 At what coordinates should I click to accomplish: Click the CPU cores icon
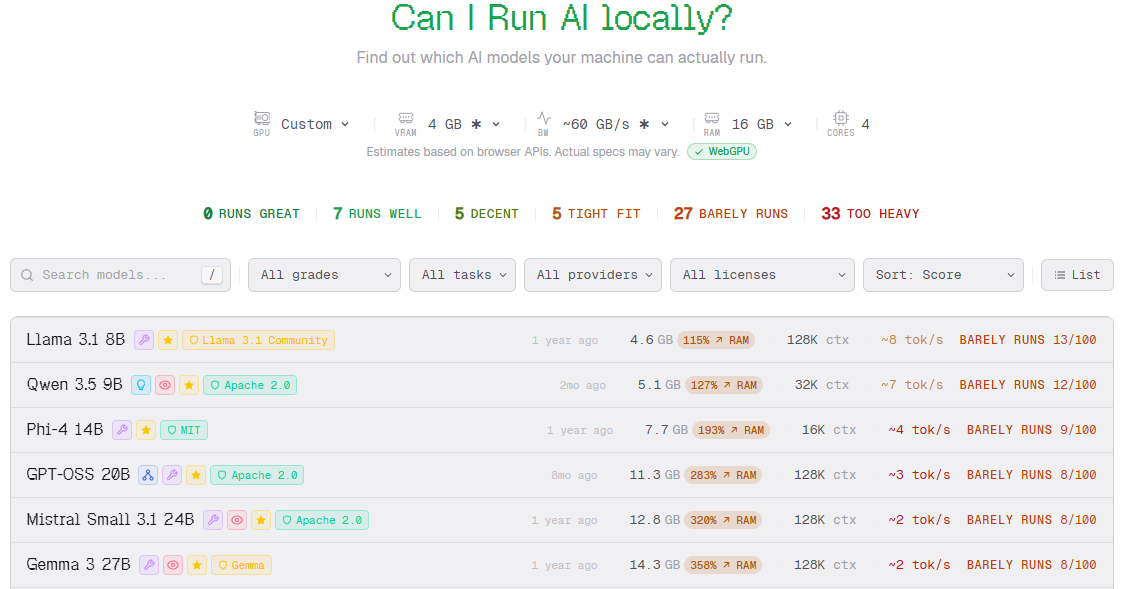click(x=840, y=118)
